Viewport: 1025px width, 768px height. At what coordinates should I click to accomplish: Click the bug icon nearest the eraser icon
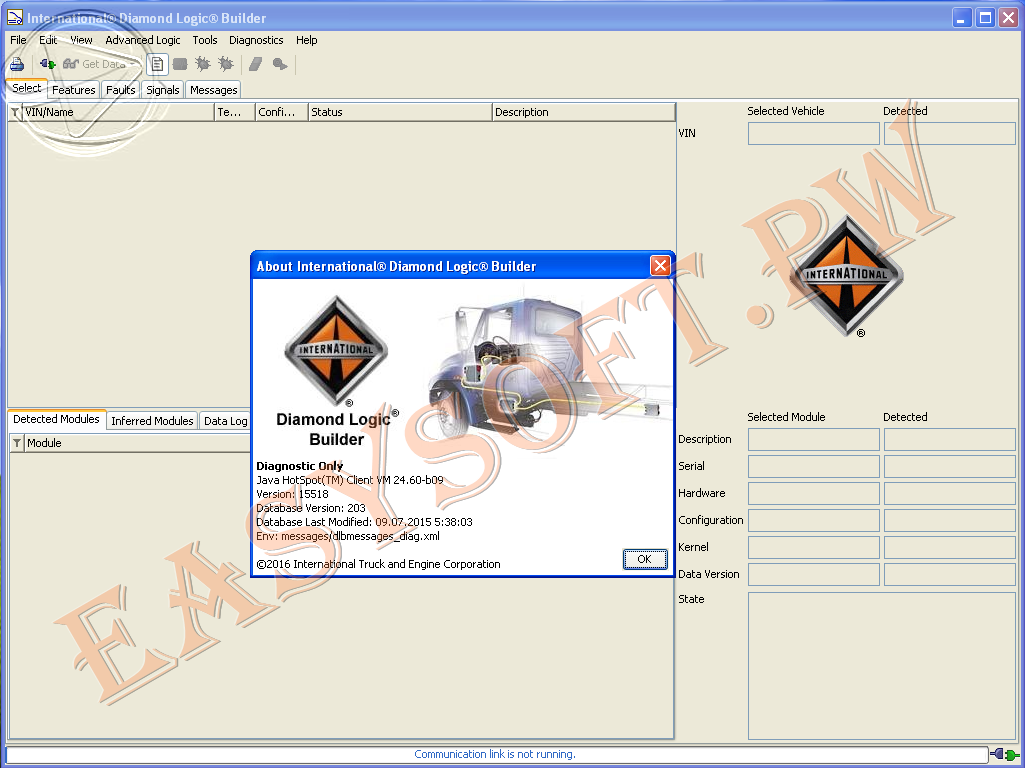(226, 64)
